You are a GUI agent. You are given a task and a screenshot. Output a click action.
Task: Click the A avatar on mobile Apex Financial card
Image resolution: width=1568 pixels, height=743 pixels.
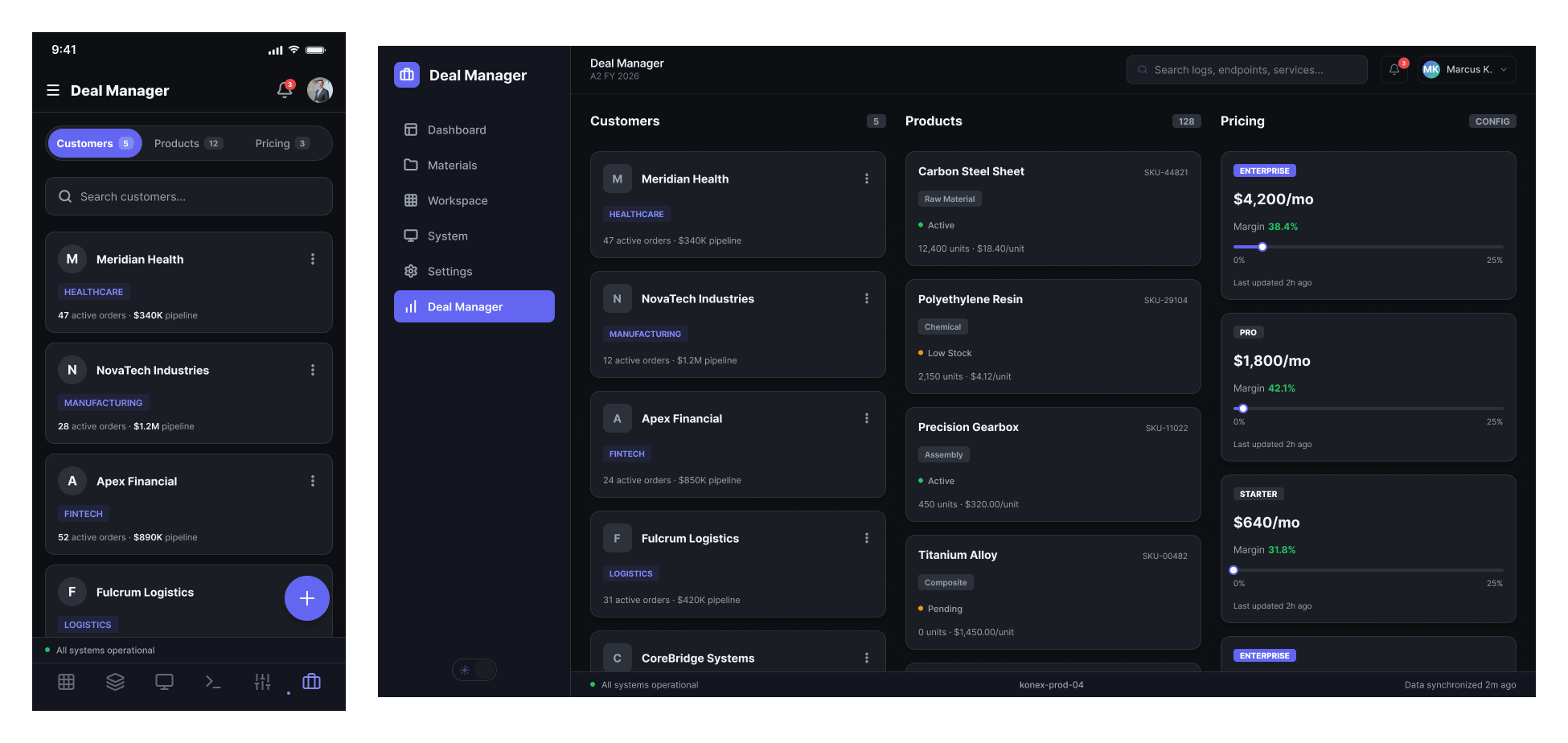pos(72,481)
